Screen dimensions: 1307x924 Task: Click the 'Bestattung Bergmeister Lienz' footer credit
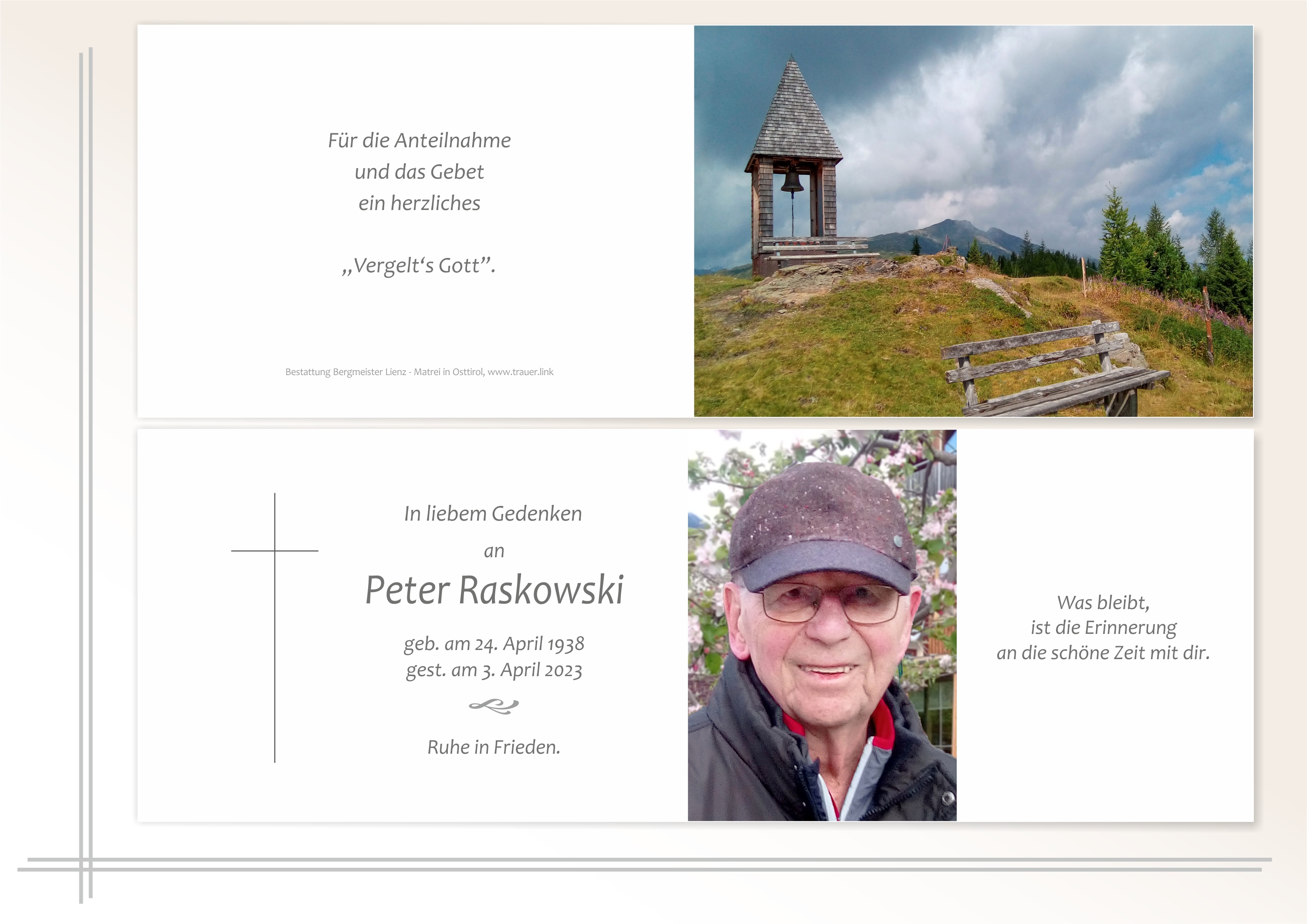pyautogui.click(x=420, y=372)
